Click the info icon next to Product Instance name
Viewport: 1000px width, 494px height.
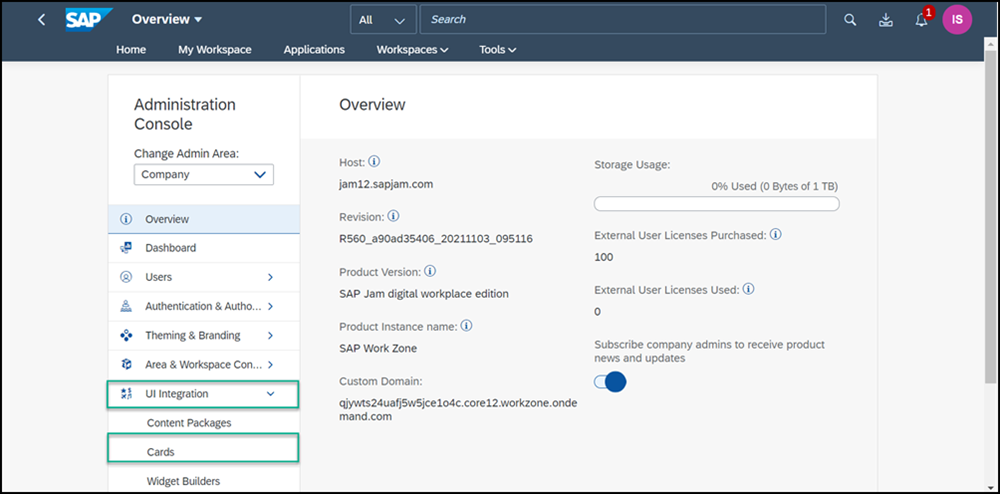coord(466,326)
